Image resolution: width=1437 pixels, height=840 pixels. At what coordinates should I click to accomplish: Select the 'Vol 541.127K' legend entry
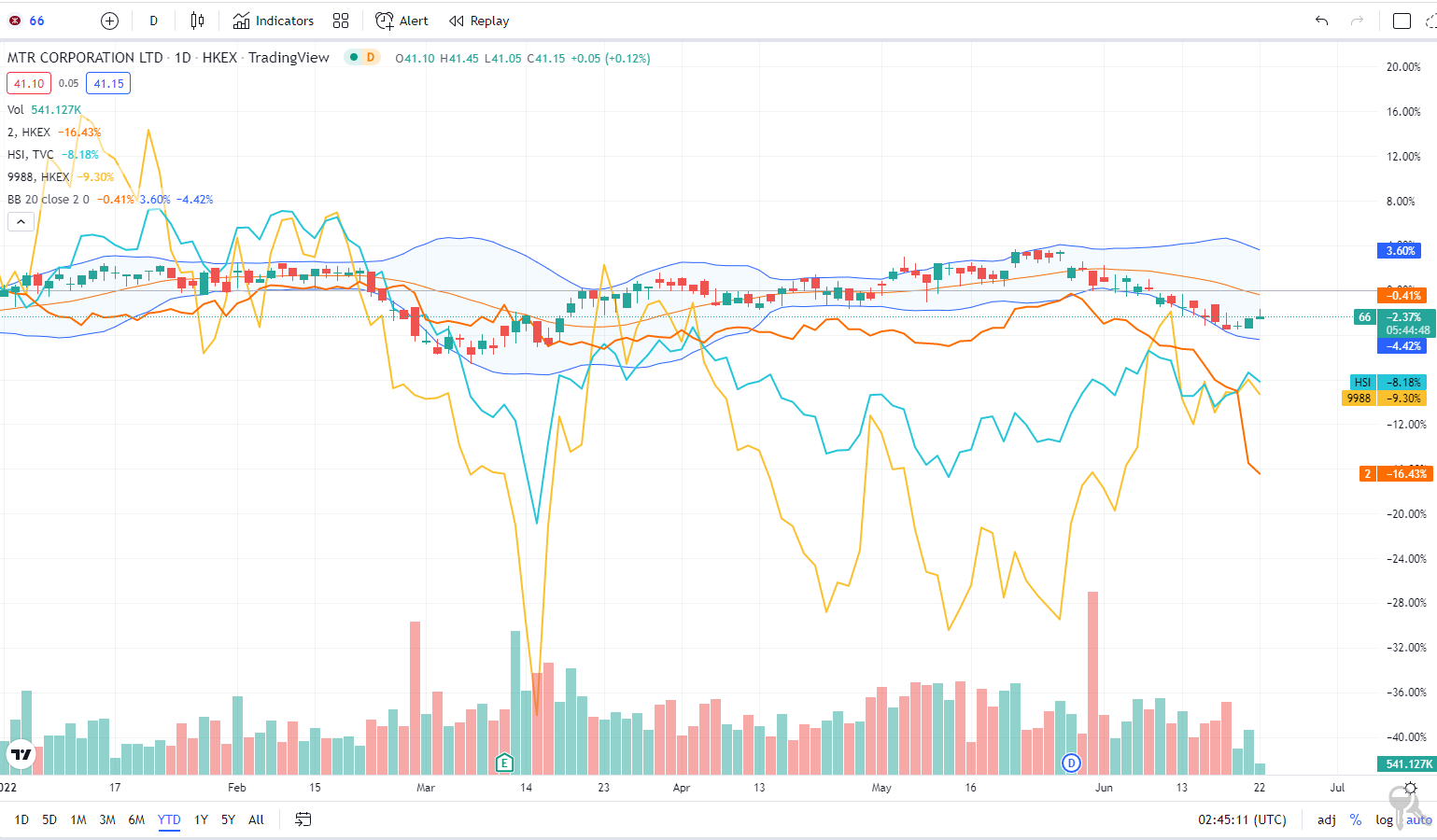point(44,109)
